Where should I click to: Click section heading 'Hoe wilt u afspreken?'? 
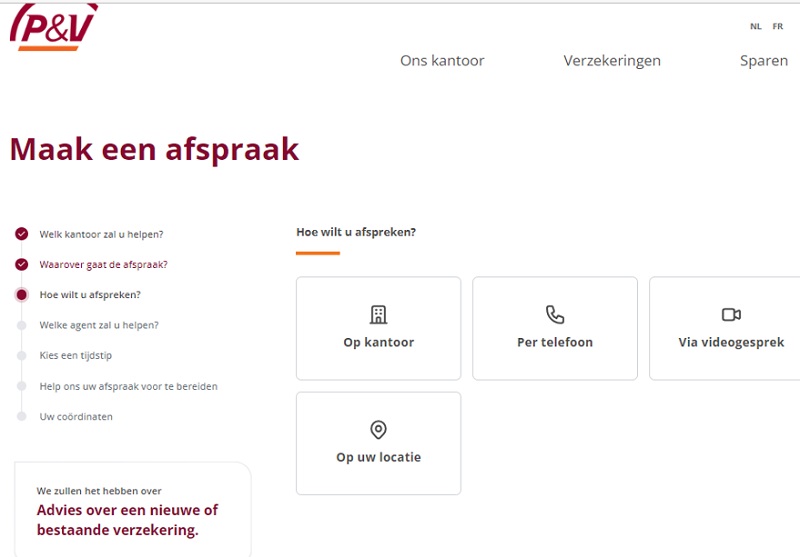[x=356, y=232]
